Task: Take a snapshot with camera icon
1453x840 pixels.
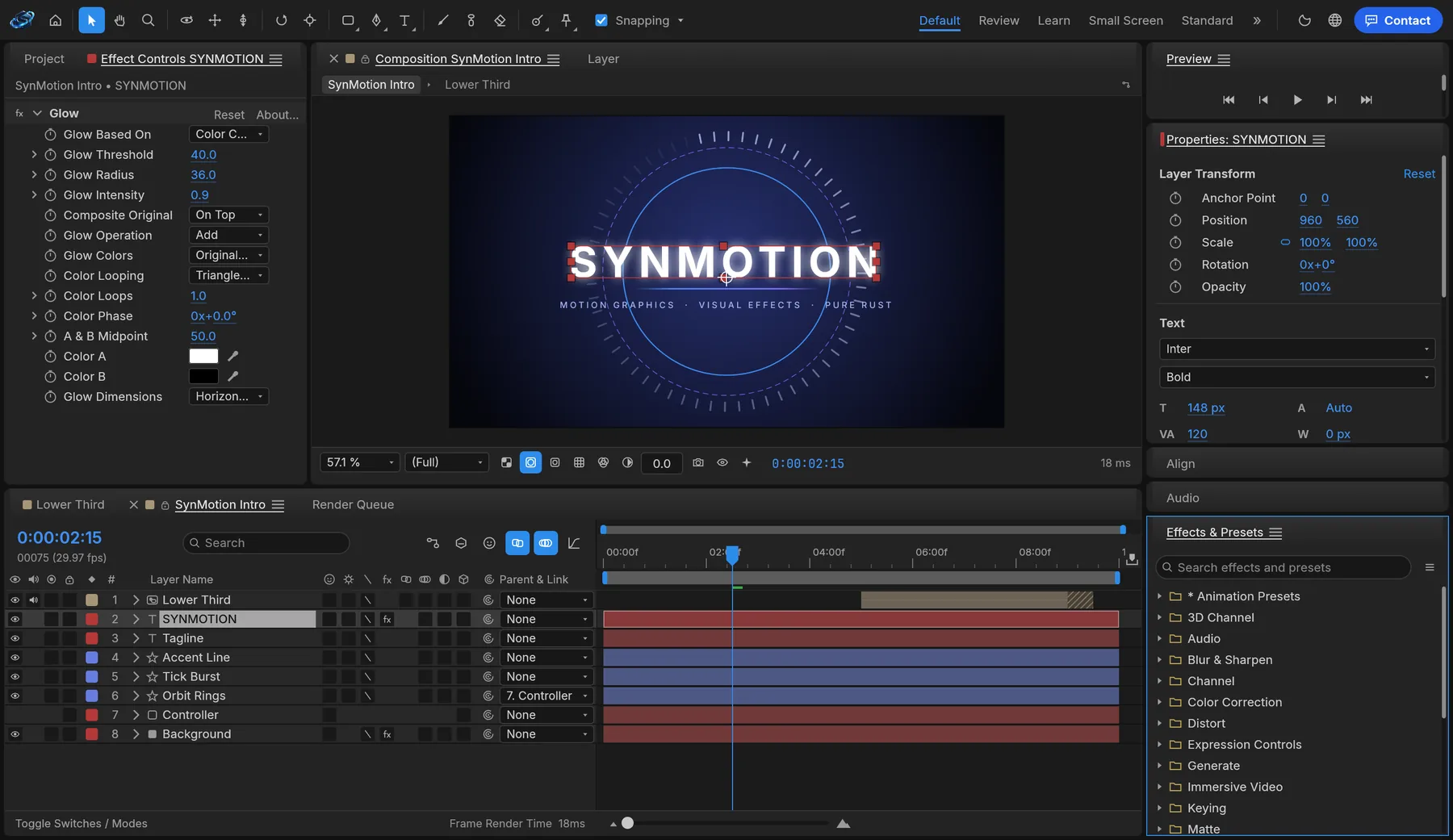Action: 698,462
